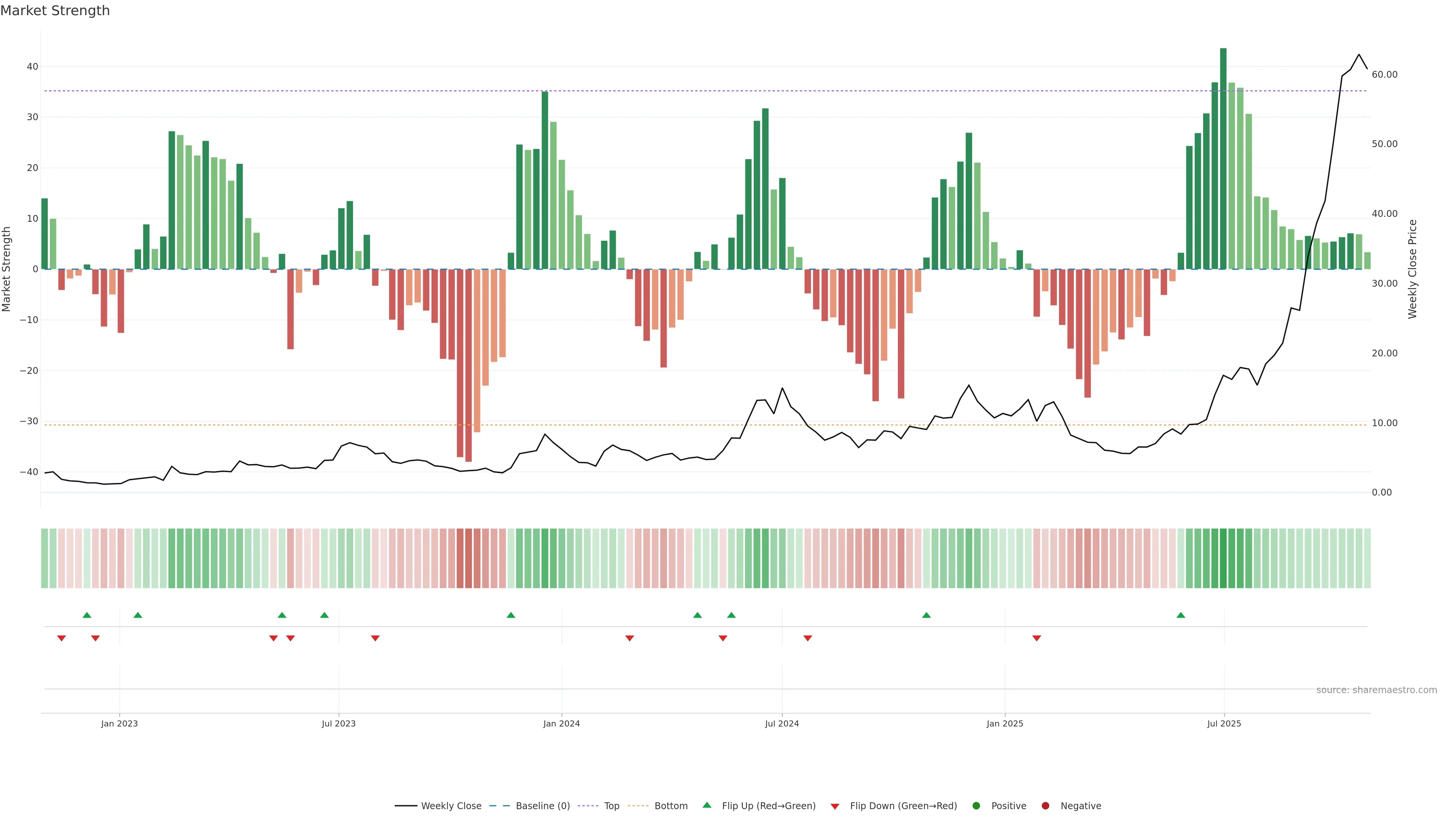Click the Jan 2024 x-axis label
This screenshot has width=1456, height=819.
561,723
